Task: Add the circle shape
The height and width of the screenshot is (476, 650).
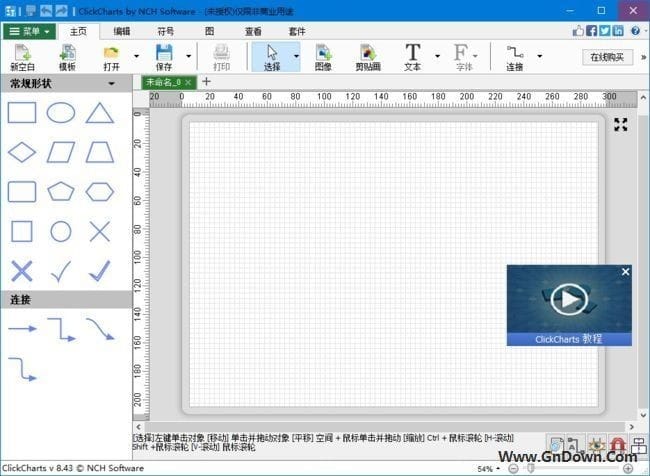Action: tap(61, 231)
